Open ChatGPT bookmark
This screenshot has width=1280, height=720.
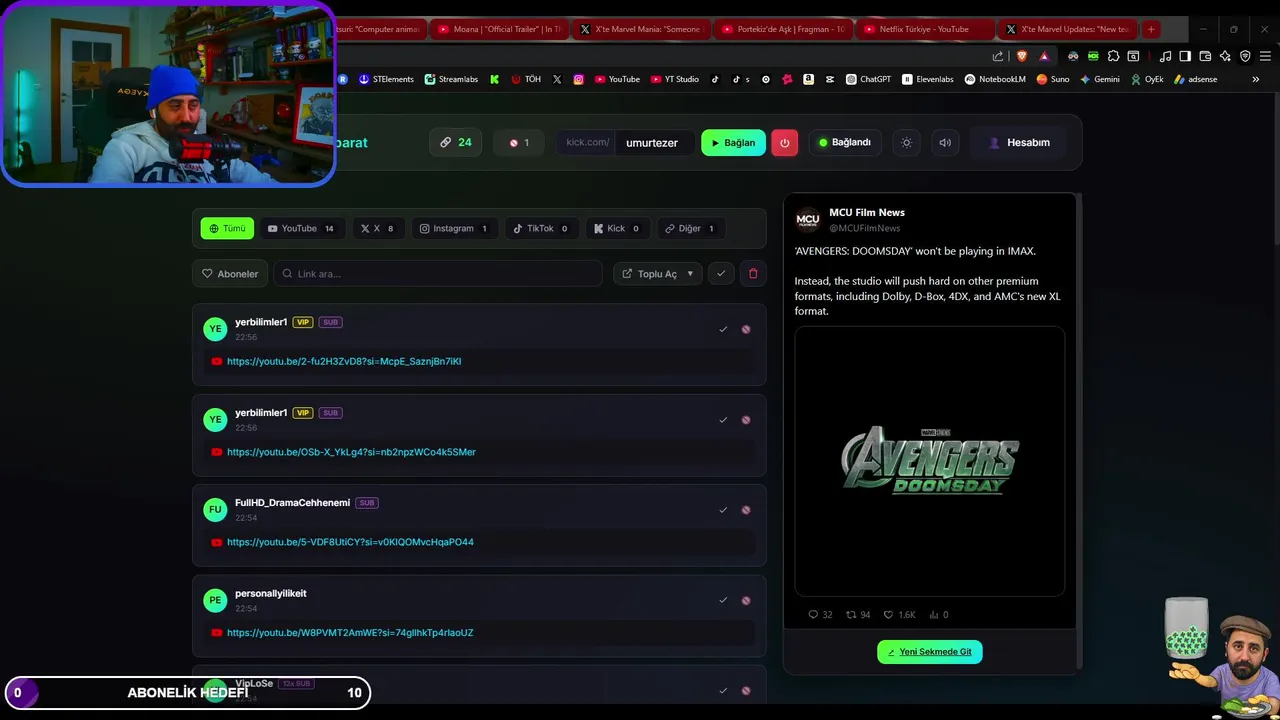(868, 79)
